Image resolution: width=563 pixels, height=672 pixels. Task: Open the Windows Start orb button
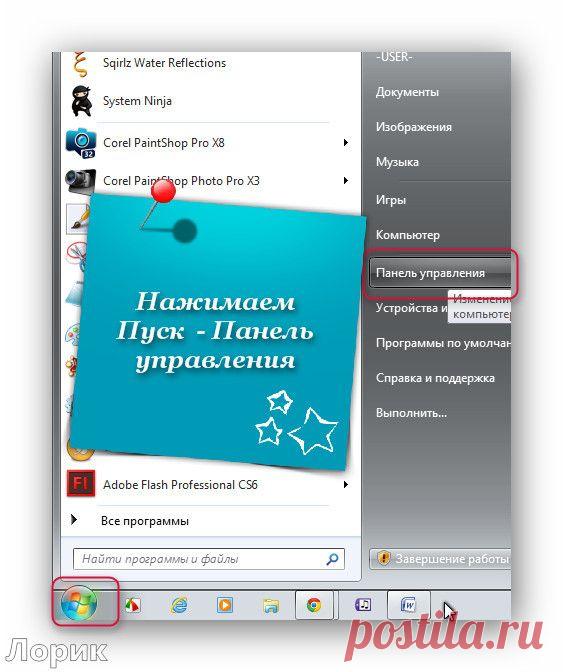pos(79,603)
